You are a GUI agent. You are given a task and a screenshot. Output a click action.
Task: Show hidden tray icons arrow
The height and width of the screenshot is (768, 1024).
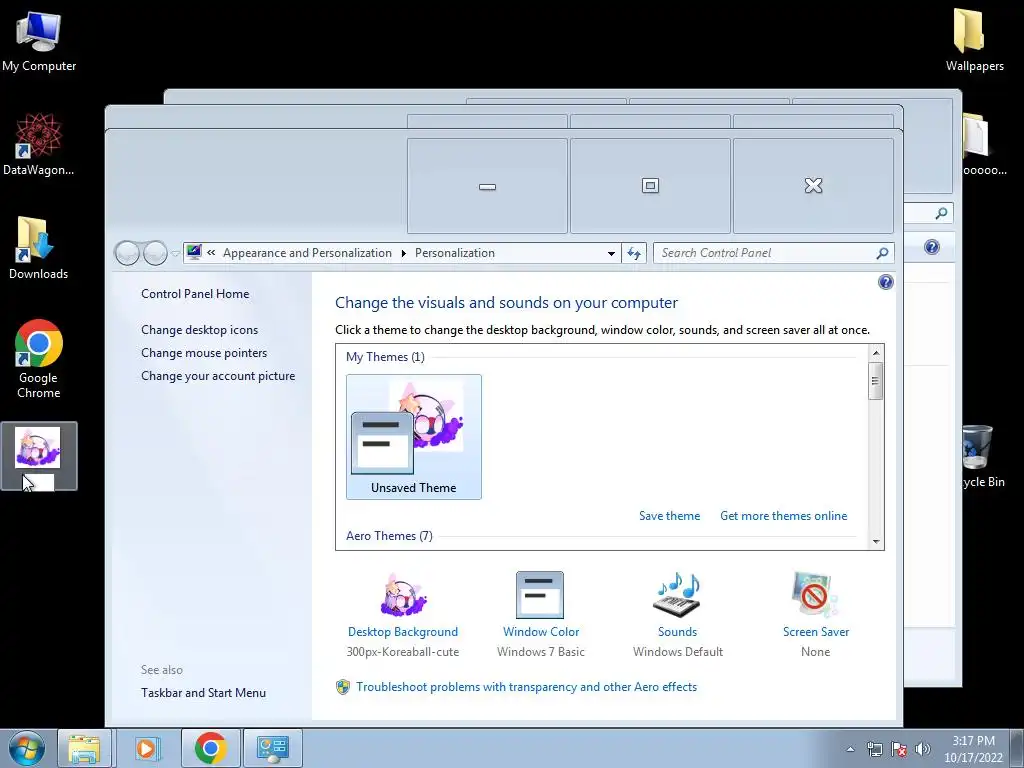click(x=850, y=749)
